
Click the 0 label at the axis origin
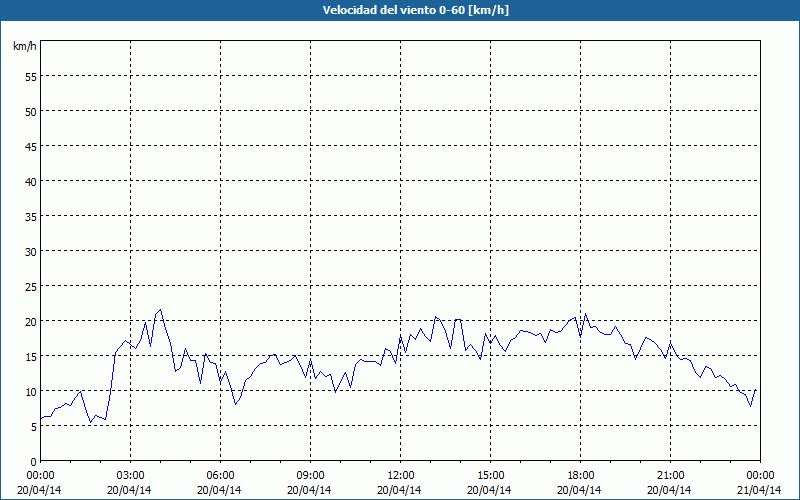pyautogui.click(x=34, y=462)
